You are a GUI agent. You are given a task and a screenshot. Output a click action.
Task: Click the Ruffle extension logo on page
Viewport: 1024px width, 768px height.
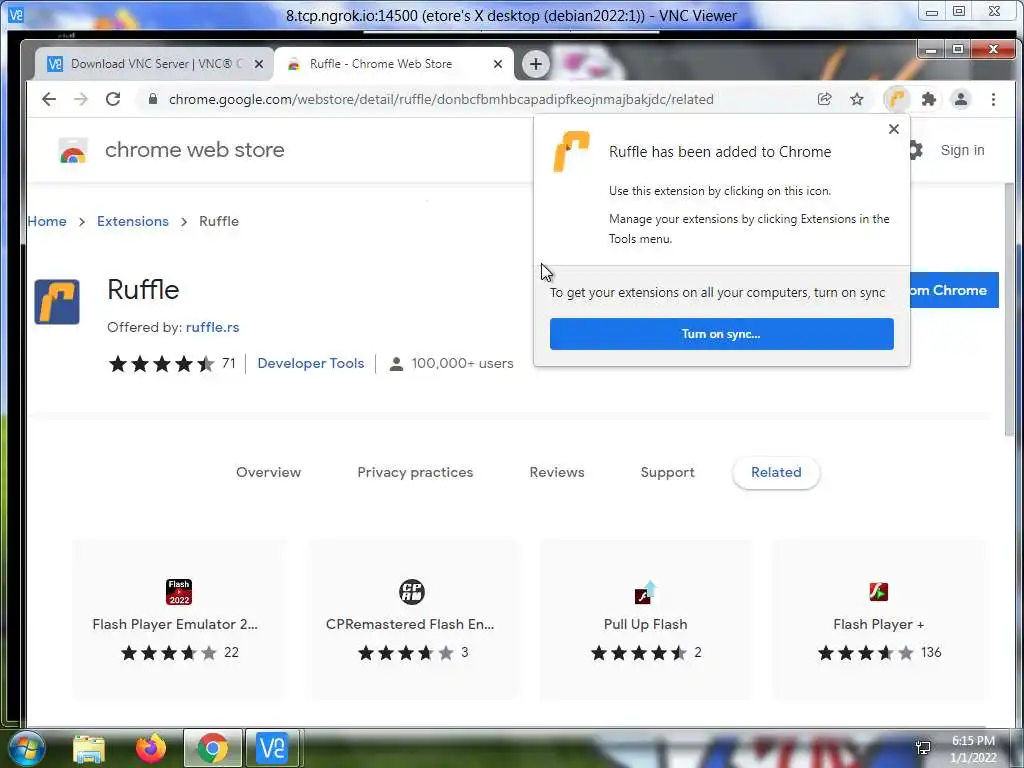tap(57, 302)
